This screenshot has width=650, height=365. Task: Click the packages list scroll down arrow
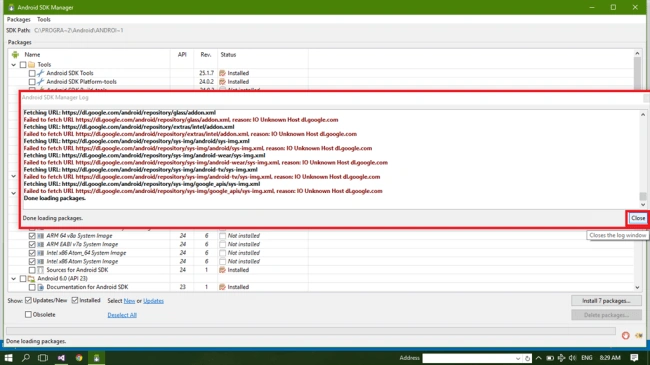[x=637, y=287]
